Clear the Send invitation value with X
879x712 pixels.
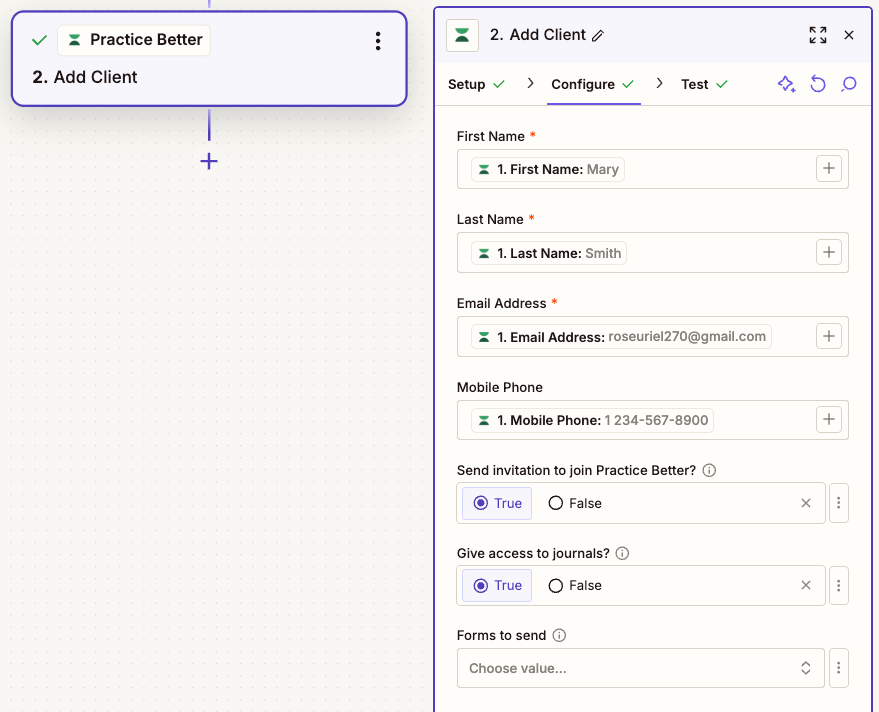click(x=806, y=503)
